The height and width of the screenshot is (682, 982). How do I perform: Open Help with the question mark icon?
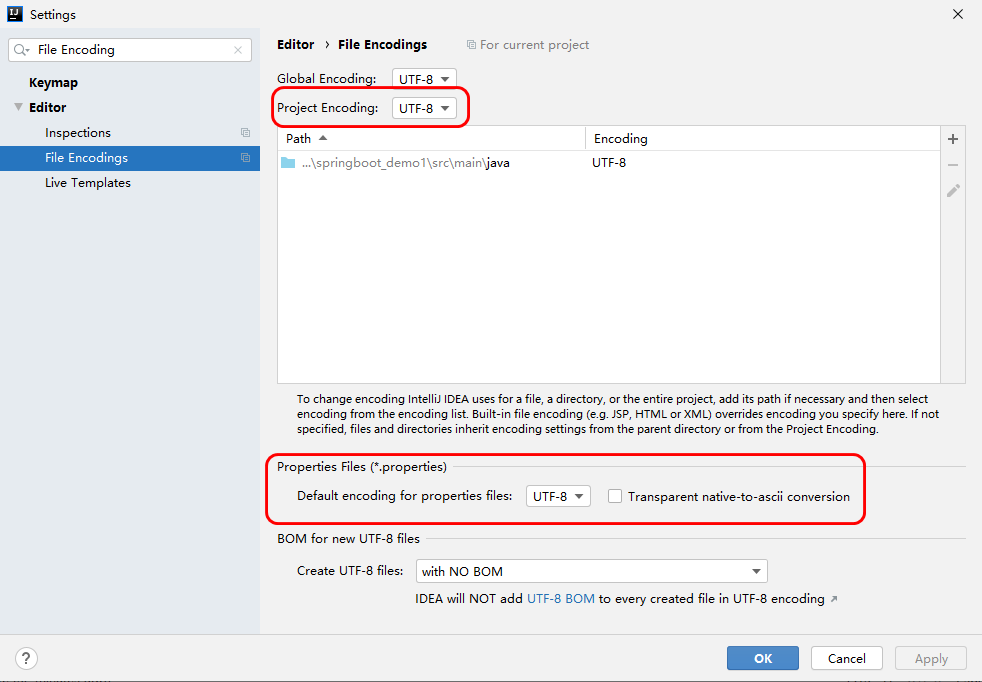26,658
